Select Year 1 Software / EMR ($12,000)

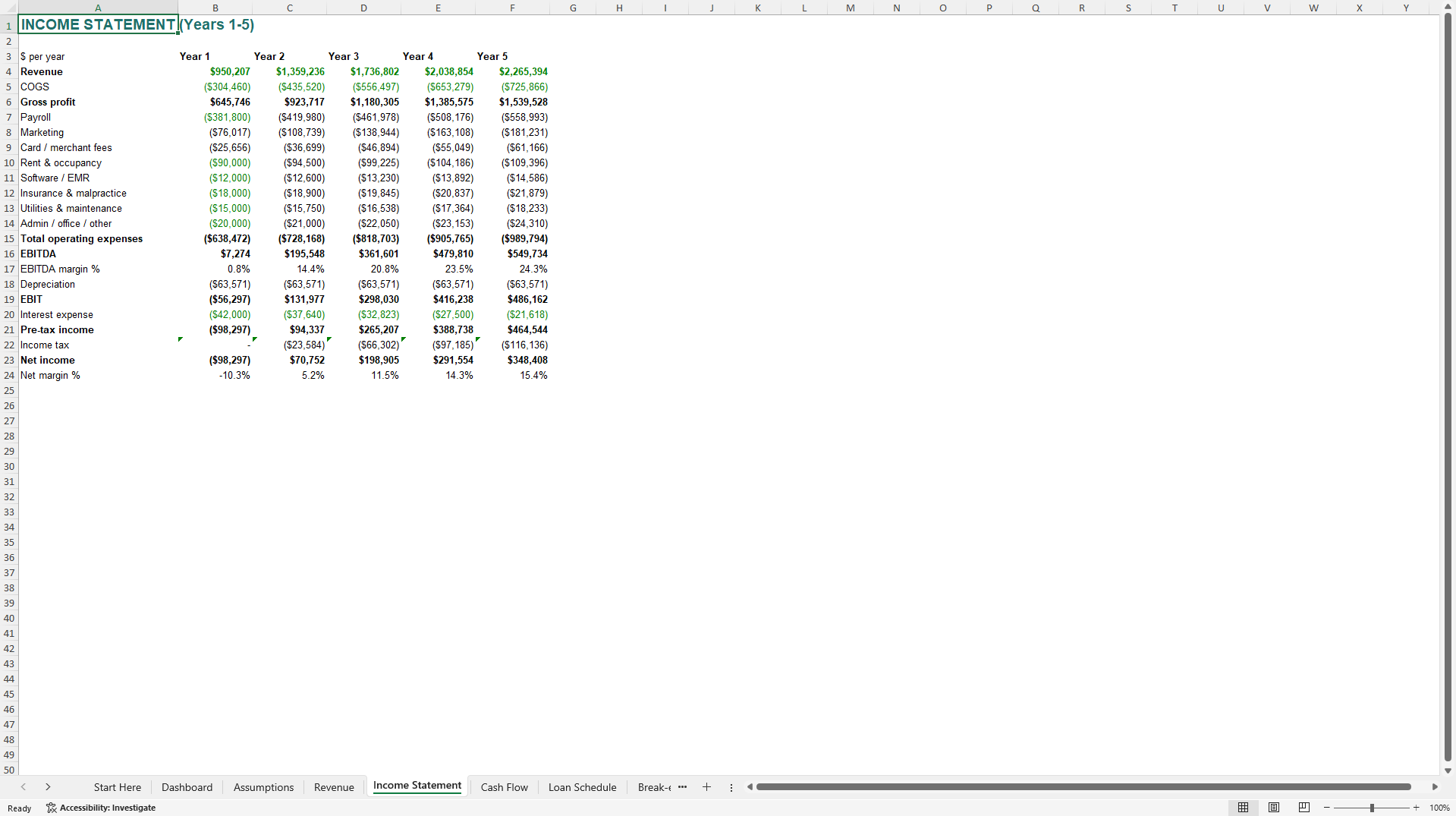pos(215,178)
